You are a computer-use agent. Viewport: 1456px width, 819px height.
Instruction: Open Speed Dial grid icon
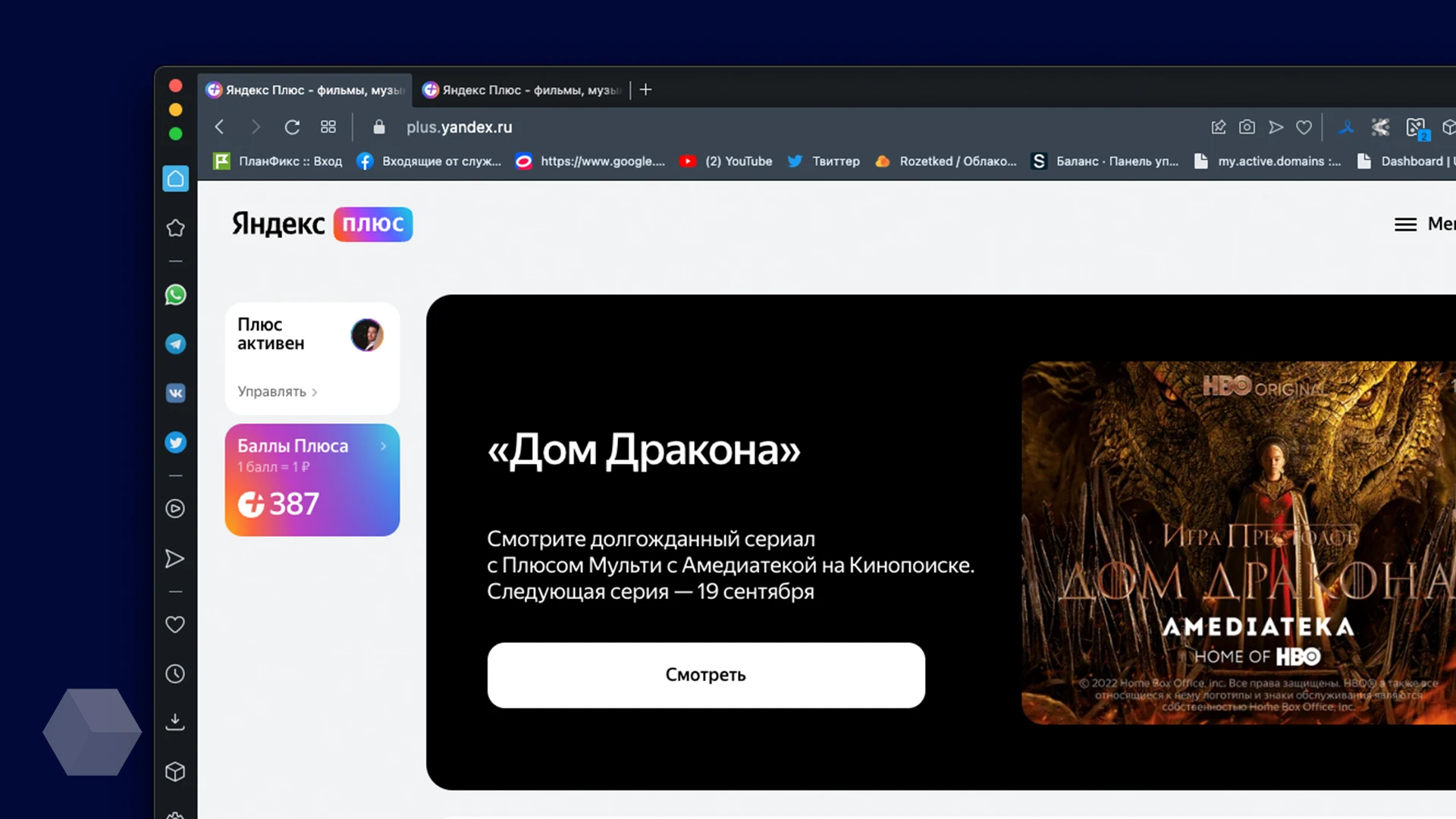pyautogui.click(x=328, y=127)
